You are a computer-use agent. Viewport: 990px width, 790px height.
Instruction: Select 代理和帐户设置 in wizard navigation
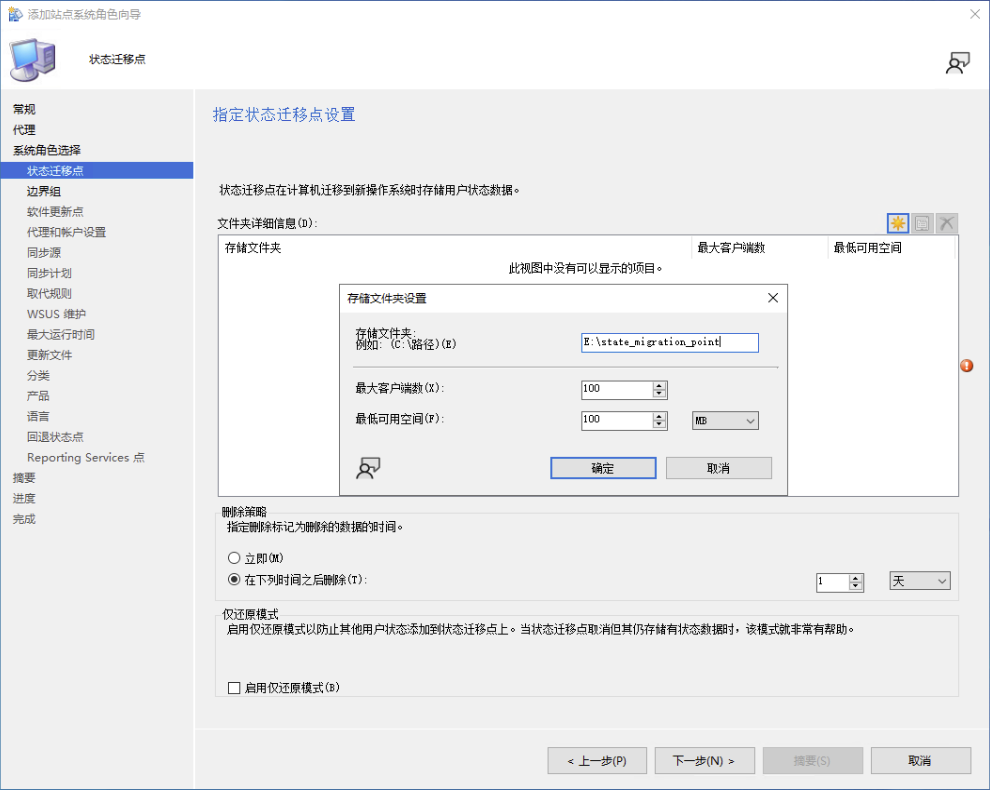click(x=66, y=232)
